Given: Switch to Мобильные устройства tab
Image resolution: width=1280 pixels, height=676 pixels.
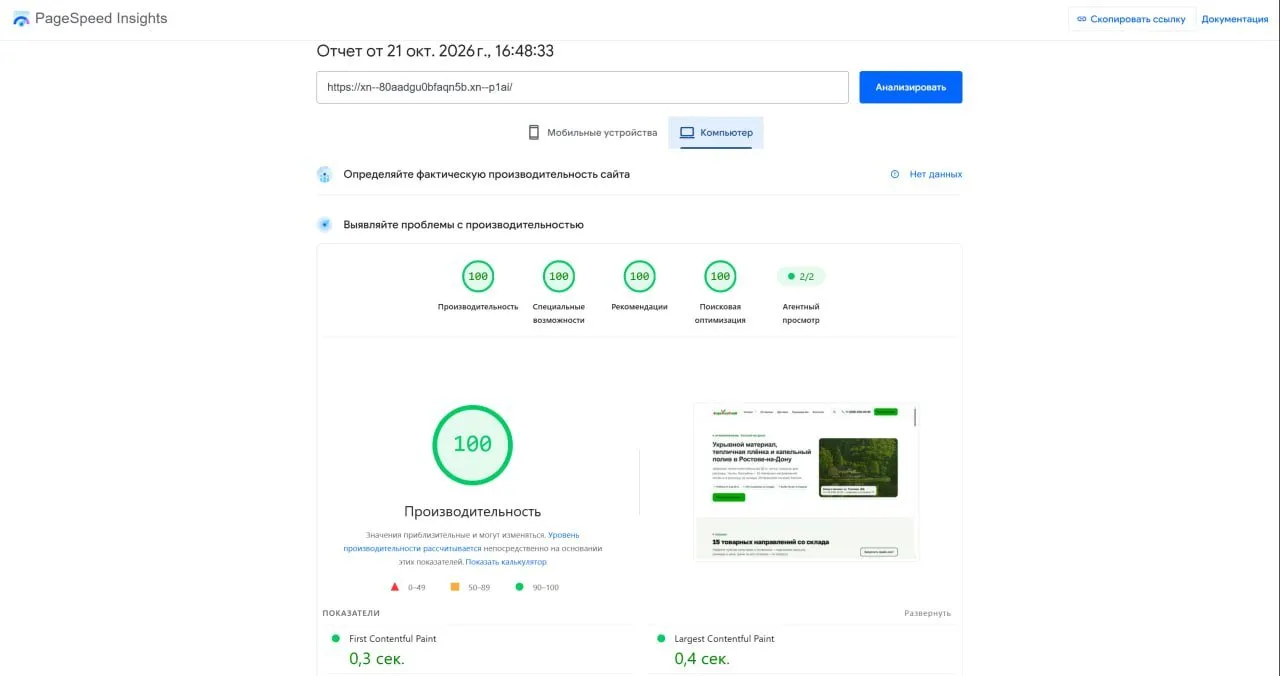Looking at the screenshot, I should click(592, 132).
